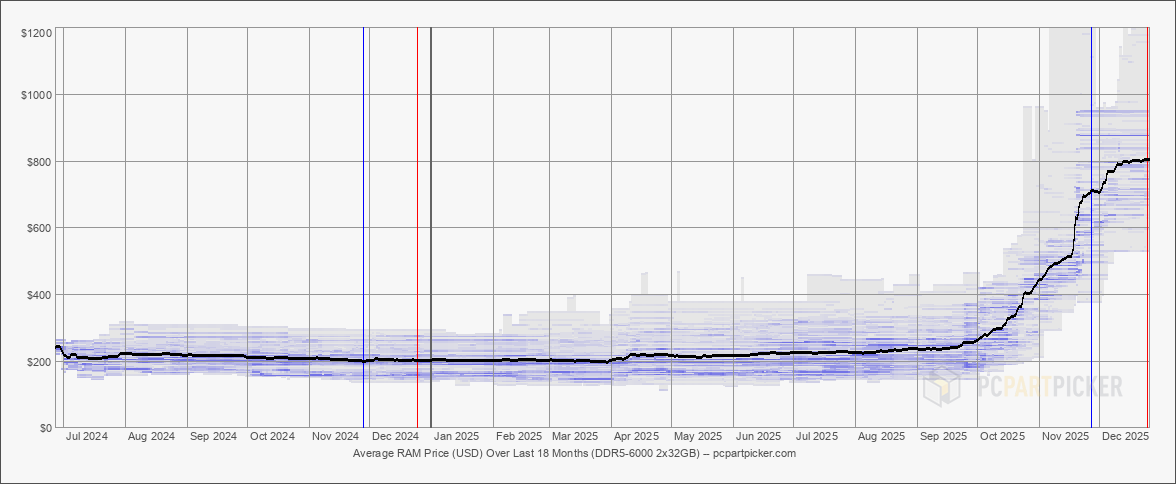Select the Sep 2024 axis label
Image resolution: width=1176 pixels, height=484 pixels.
pos(213,436)
